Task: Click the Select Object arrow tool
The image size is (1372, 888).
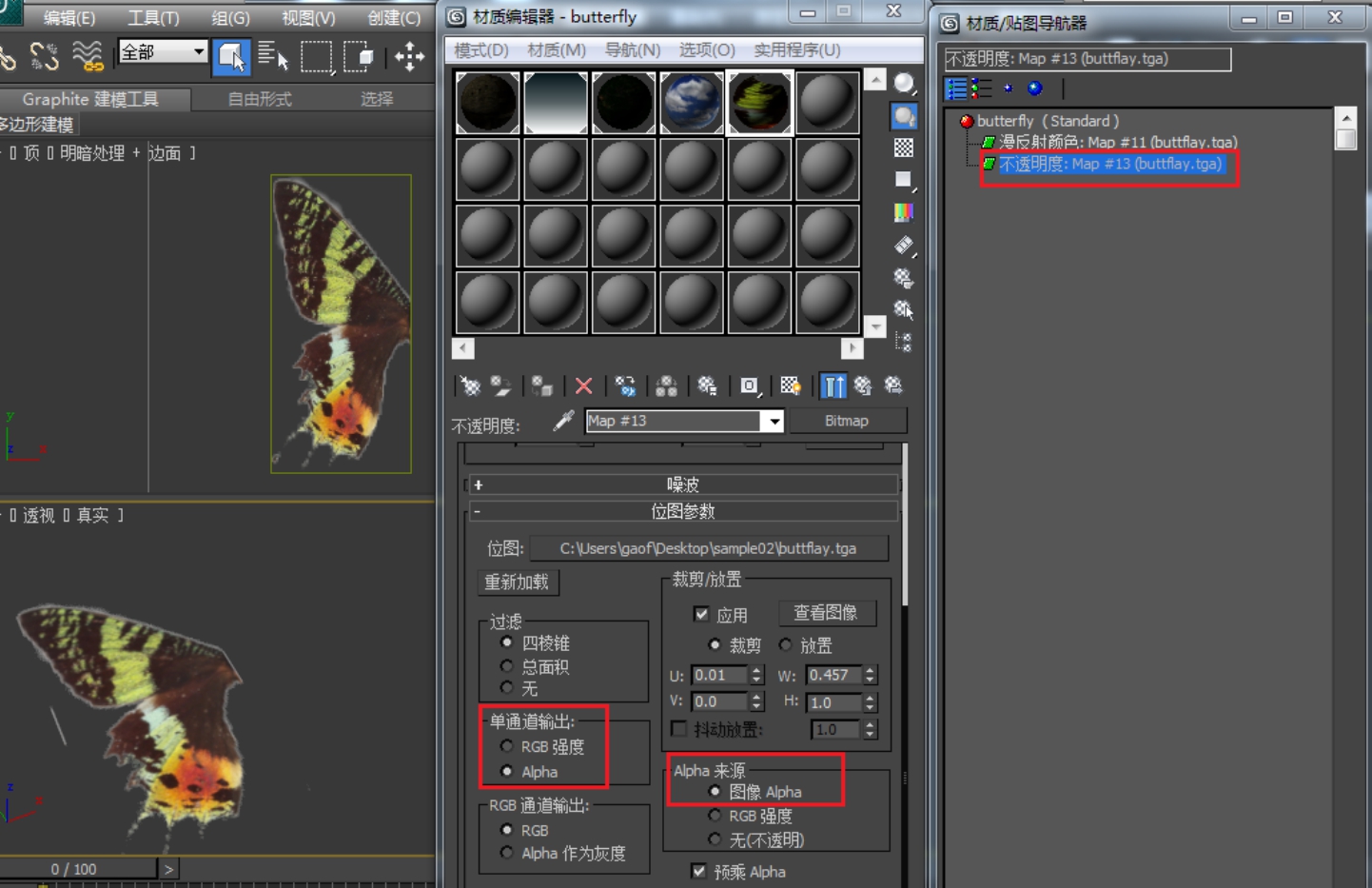Action: pyautogui.click(x=231, y=57)
